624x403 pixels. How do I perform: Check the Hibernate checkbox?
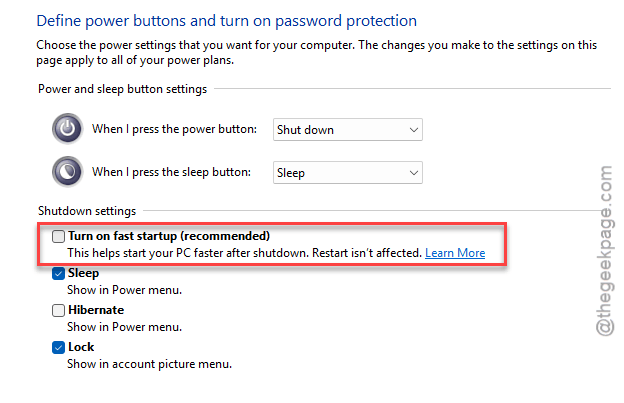tap(58, 310)
